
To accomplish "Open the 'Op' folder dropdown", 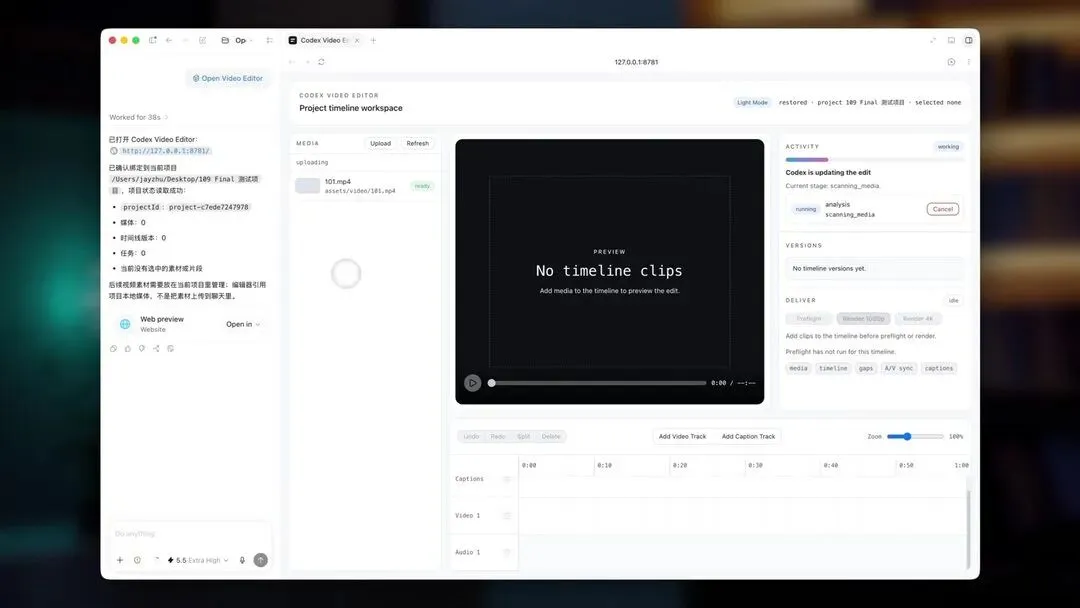I will (x=237, y=40).
